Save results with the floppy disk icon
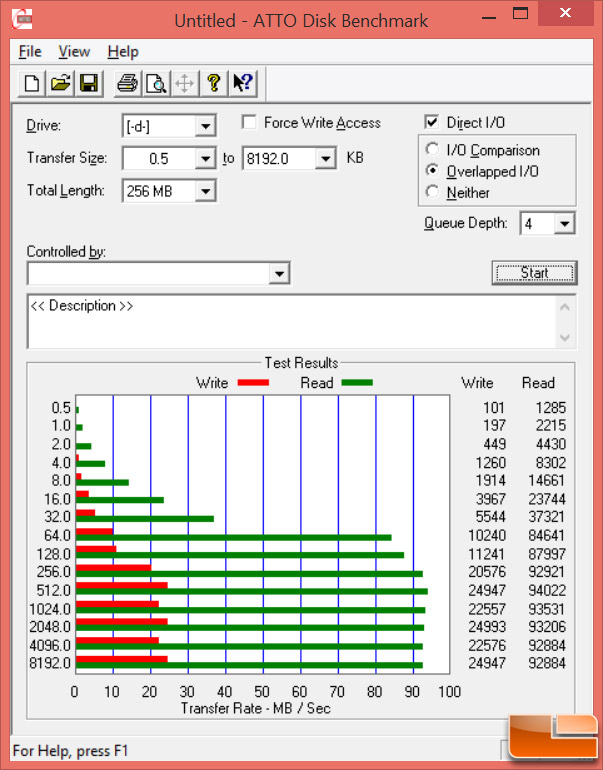The width and height of the screenshot is (603, 770). click(x=89, y=83)
